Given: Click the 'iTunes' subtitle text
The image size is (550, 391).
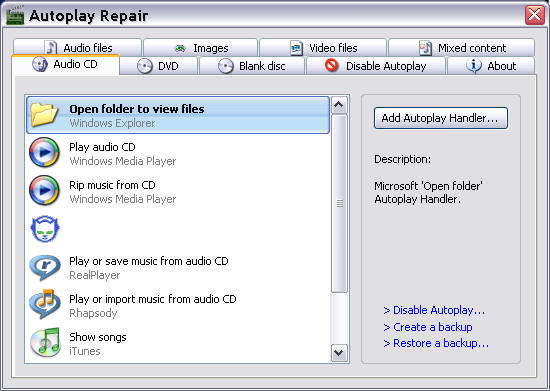Looking at the screenshot, I should [85, 351].
